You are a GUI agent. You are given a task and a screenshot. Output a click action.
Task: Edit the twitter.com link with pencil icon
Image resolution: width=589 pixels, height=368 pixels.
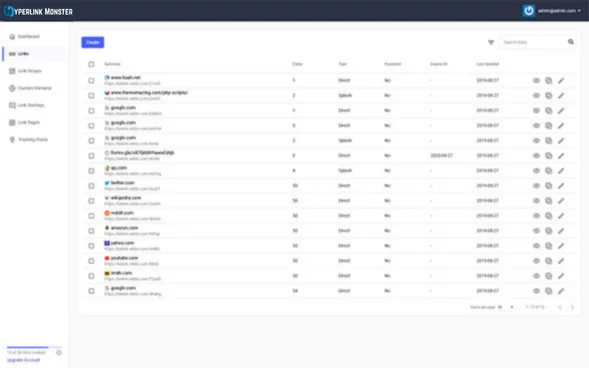561,186
